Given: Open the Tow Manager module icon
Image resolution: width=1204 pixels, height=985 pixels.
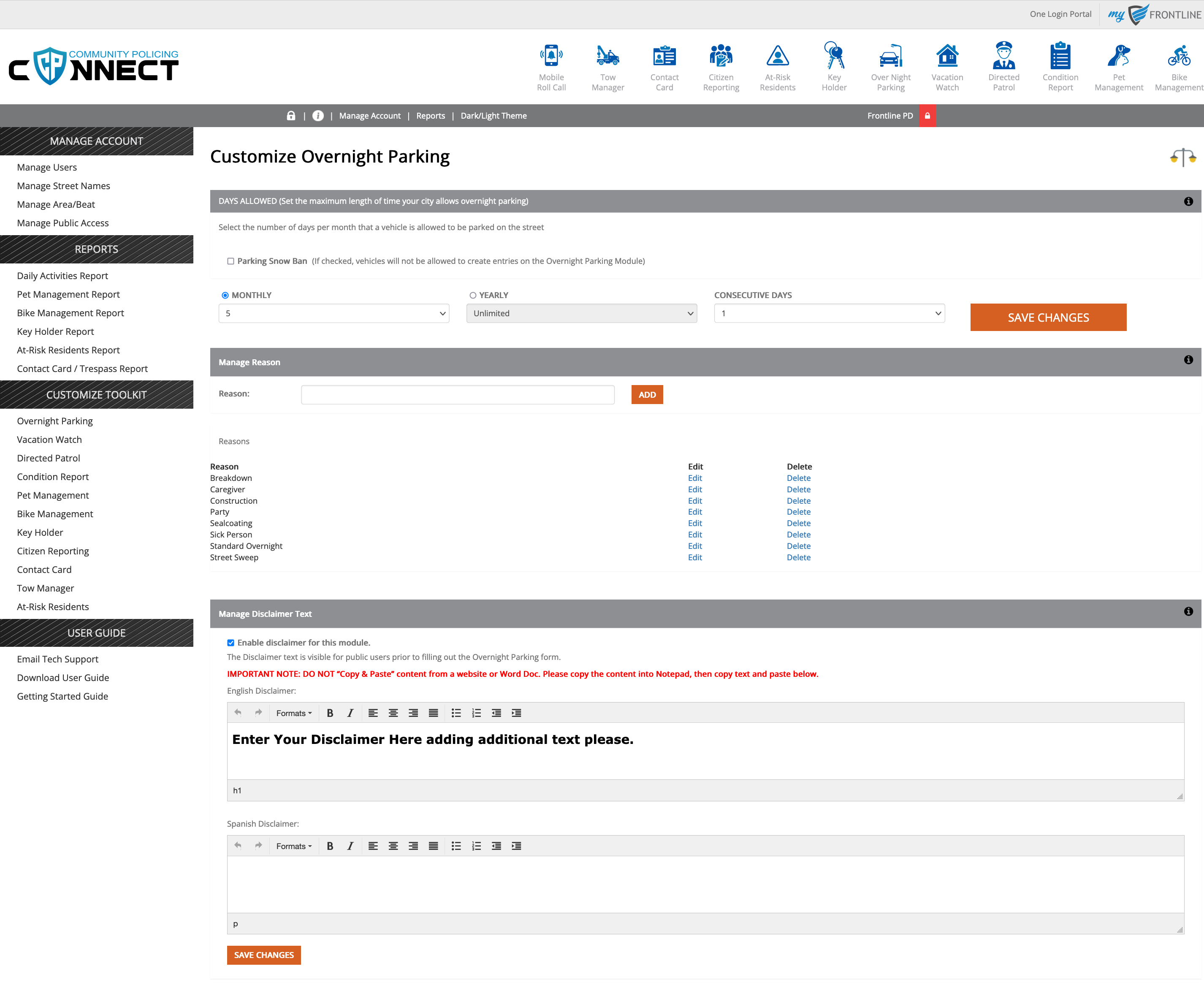Looking at the screenshot, I should 607,57.
